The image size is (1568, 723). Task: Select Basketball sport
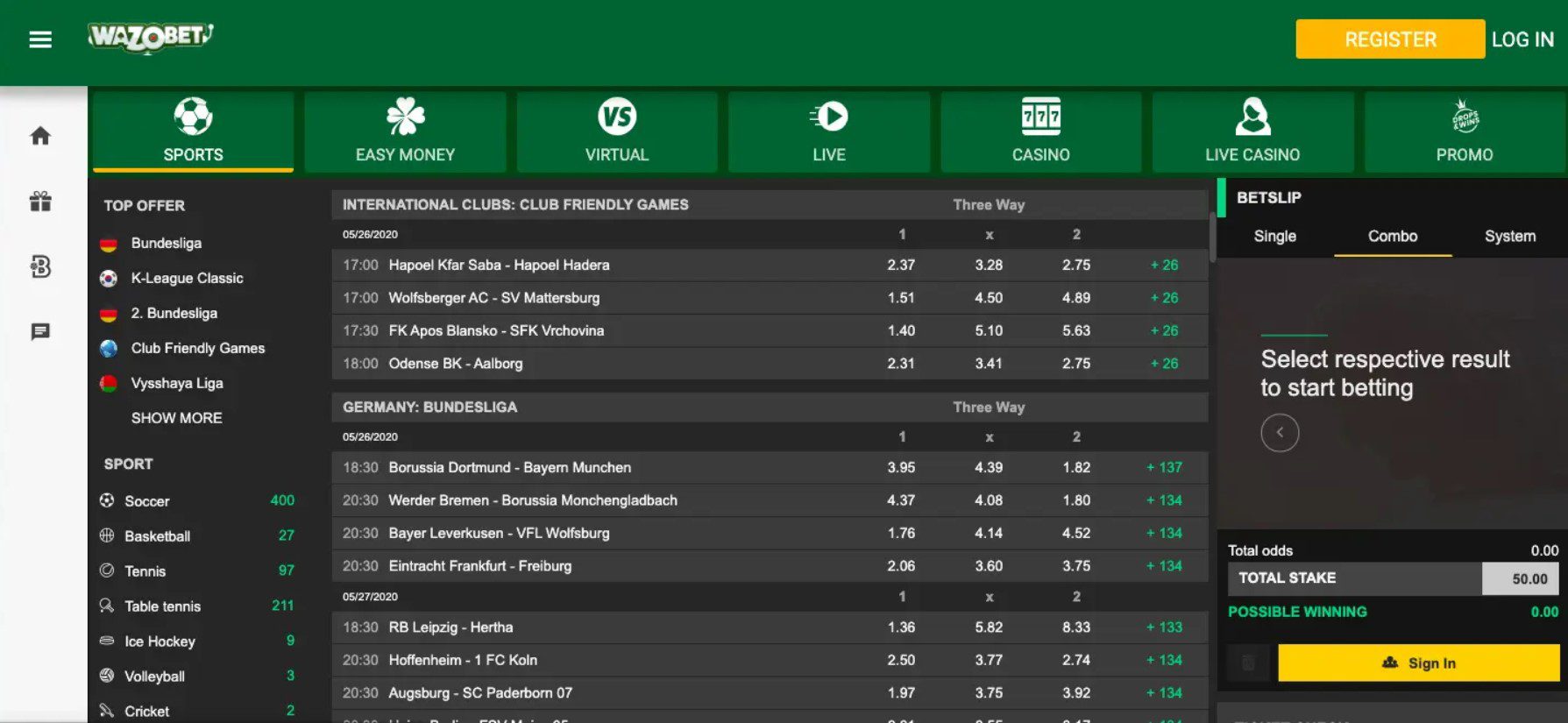click(157, 536)
